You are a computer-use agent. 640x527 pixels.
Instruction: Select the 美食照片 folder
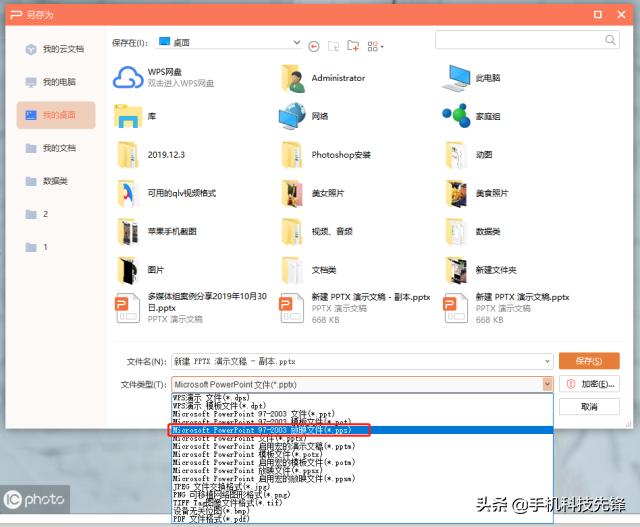coord(477,193)
